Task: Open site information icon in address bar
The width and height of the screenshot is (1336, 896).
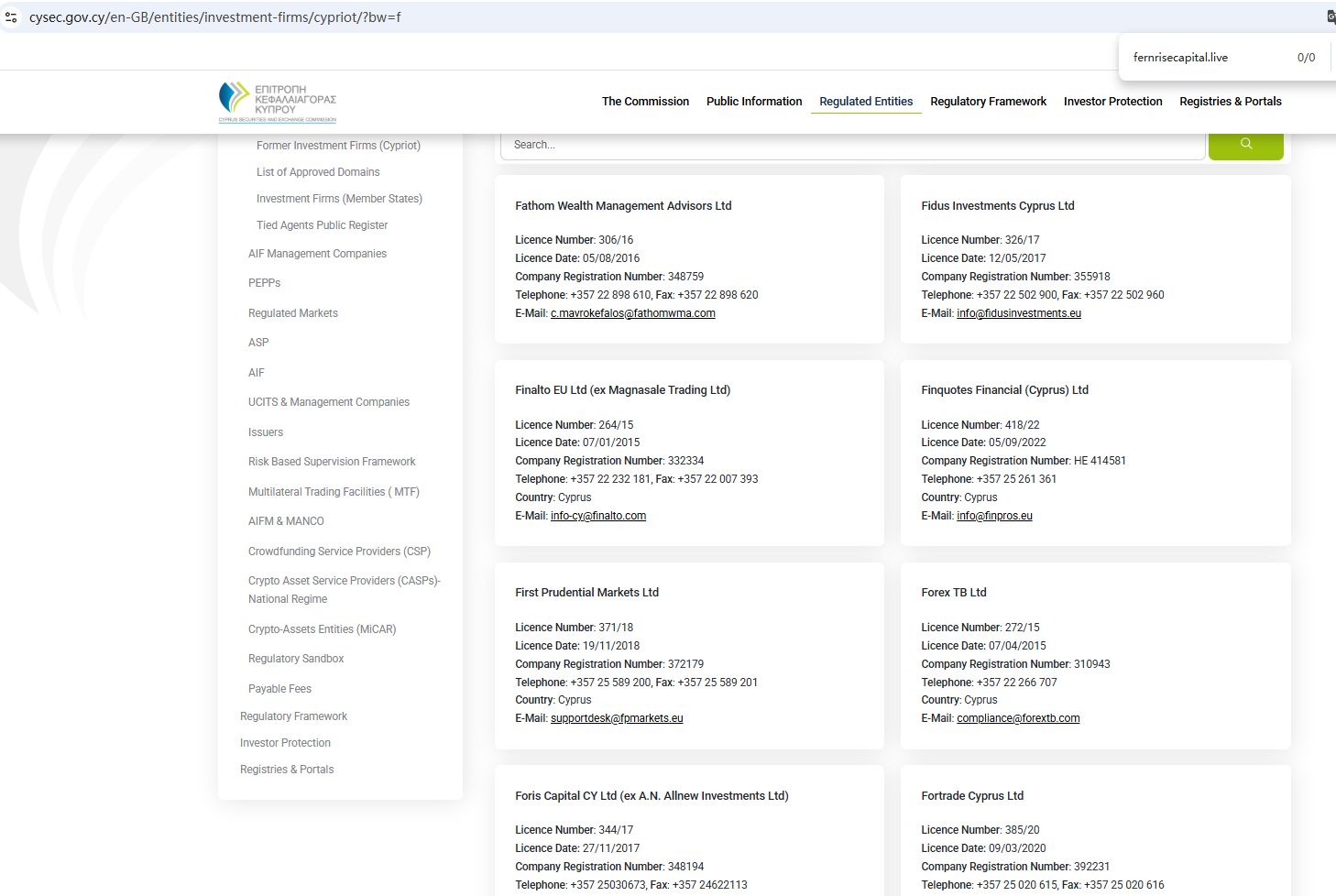Action: point(11,17)
